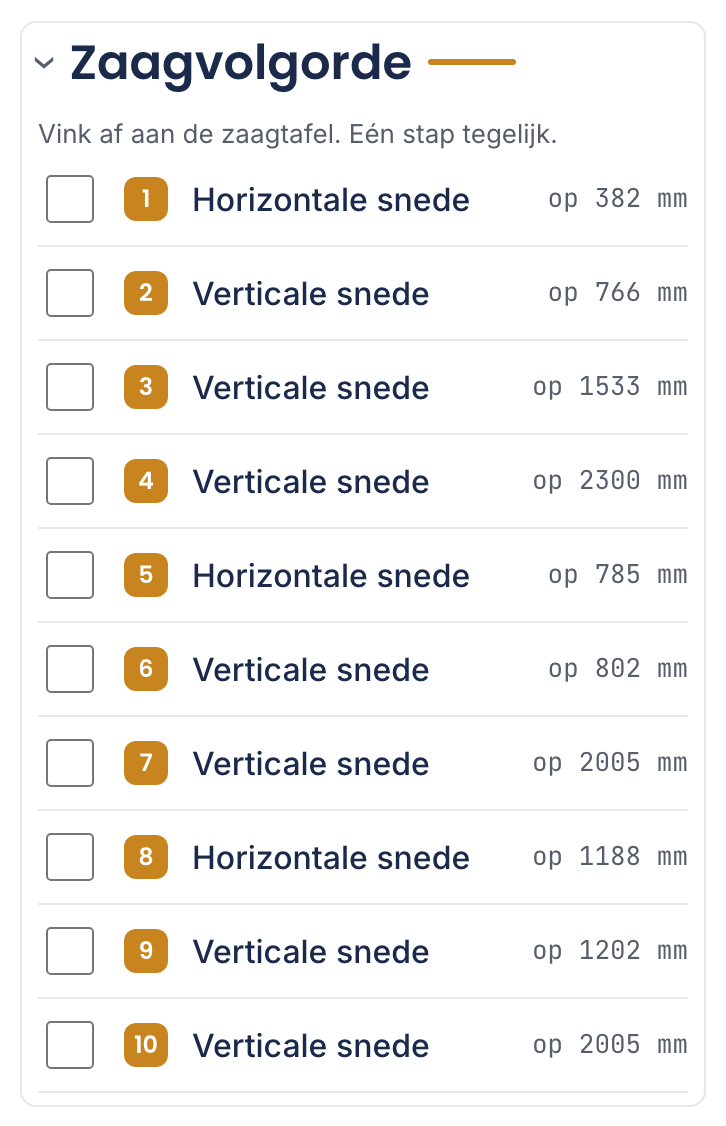Tick the checkbox for step 10

[x=70, y=1046]
